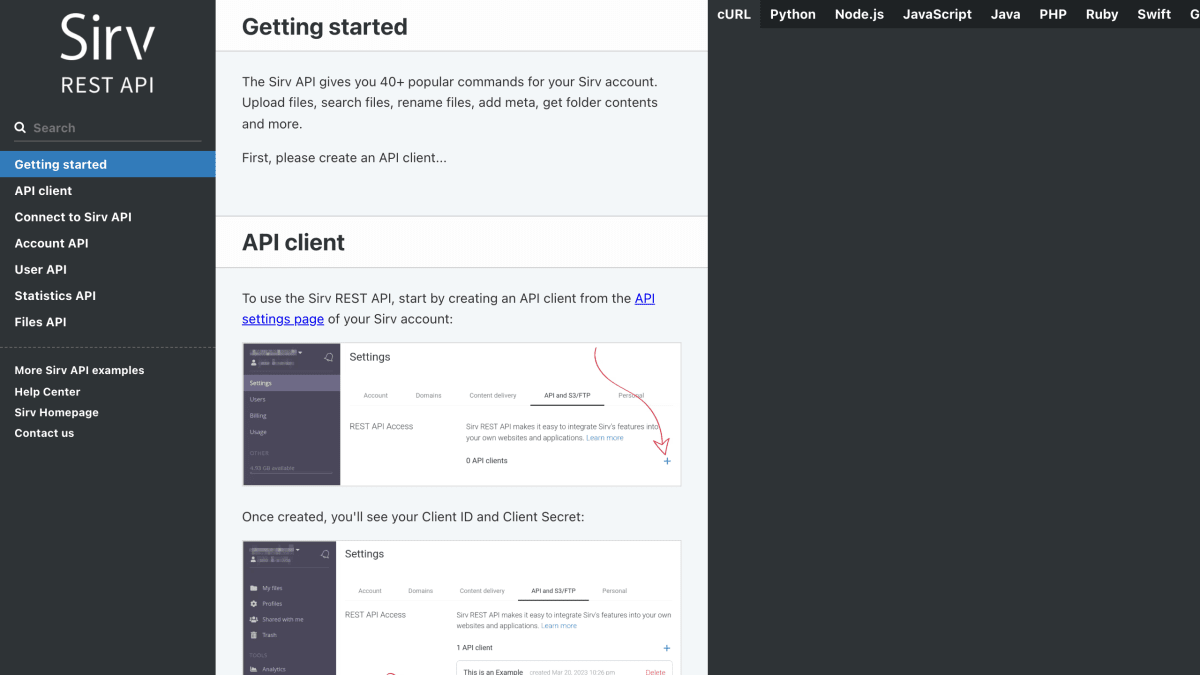Switch code samples to Node.js
The height and width of the screenshot is (675, 1200).
(859, 14)
